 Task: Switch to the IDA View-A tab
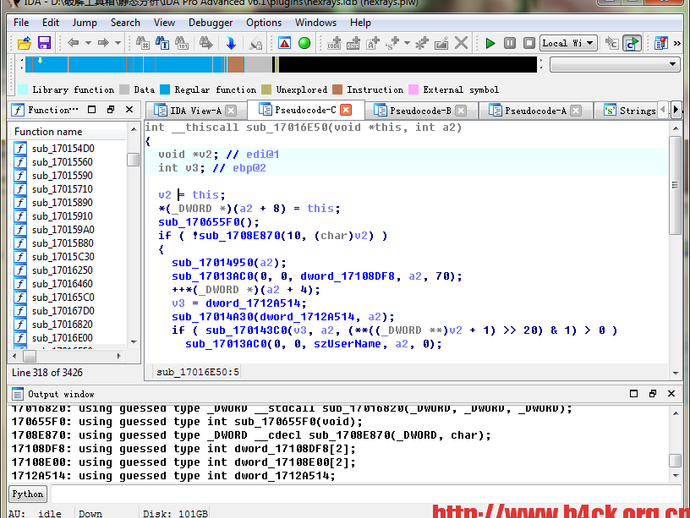click(x=195, y=110)
